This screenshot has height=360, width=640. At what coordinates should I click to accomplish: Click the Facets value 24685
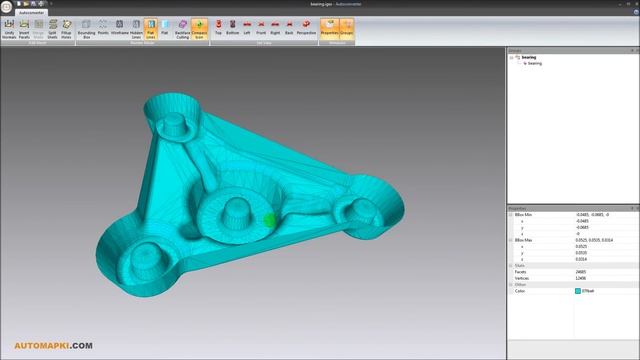click(580, 272)
